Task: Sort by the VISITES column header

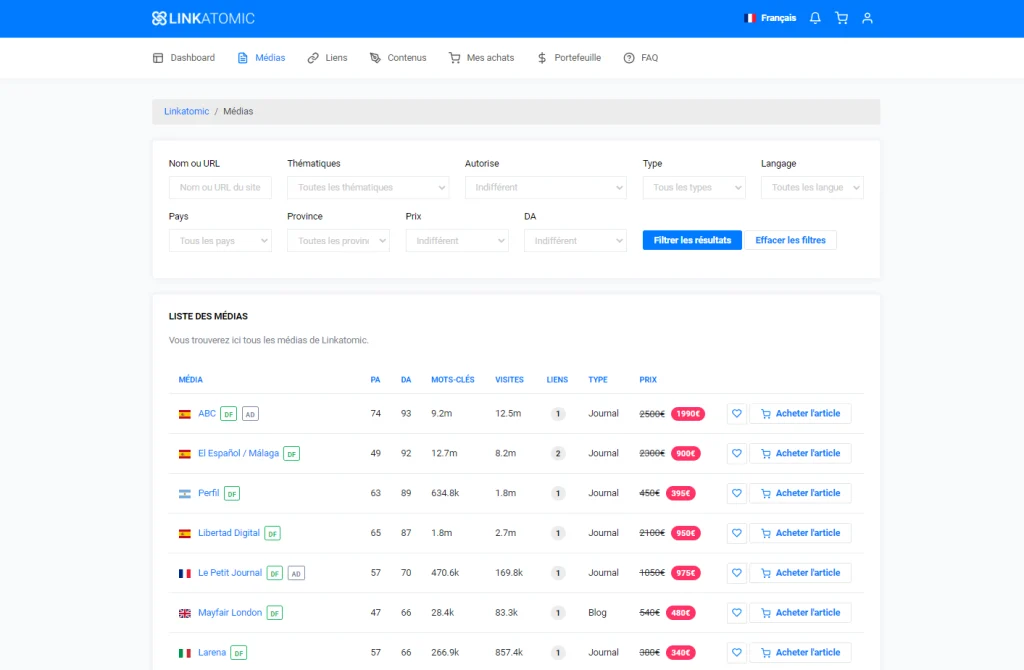Action: [x=509, y=379]
